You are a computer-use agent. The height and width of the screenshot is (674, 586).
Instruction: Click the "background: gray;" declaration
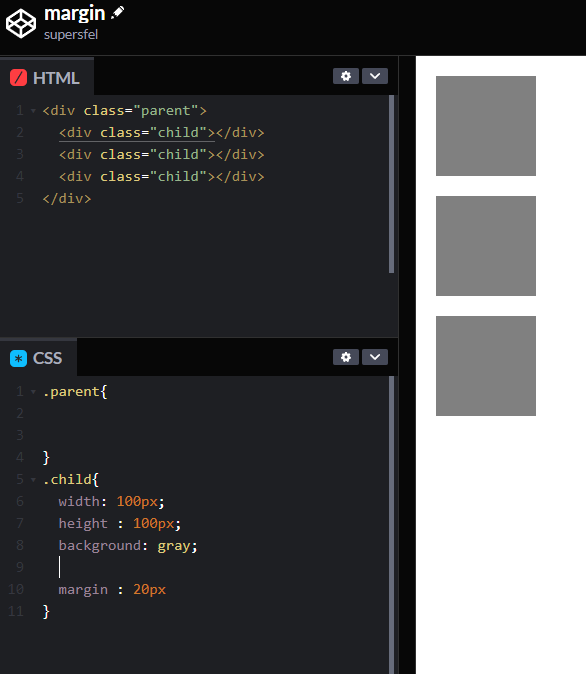pyautogui.click(x=128, y=545)
